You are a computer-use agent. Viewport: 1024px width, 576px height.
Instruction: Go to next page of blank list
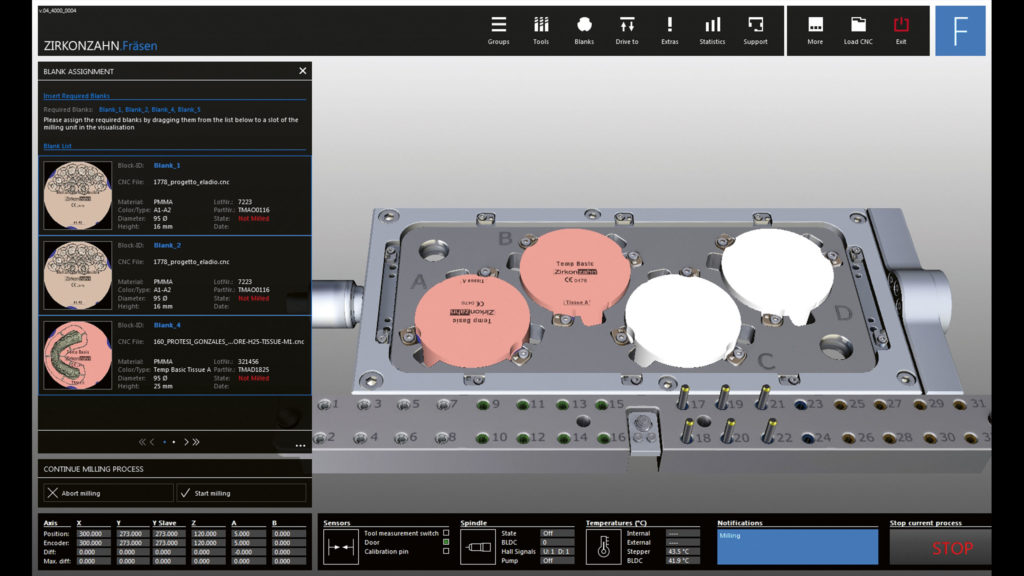[x=185, y=441]
